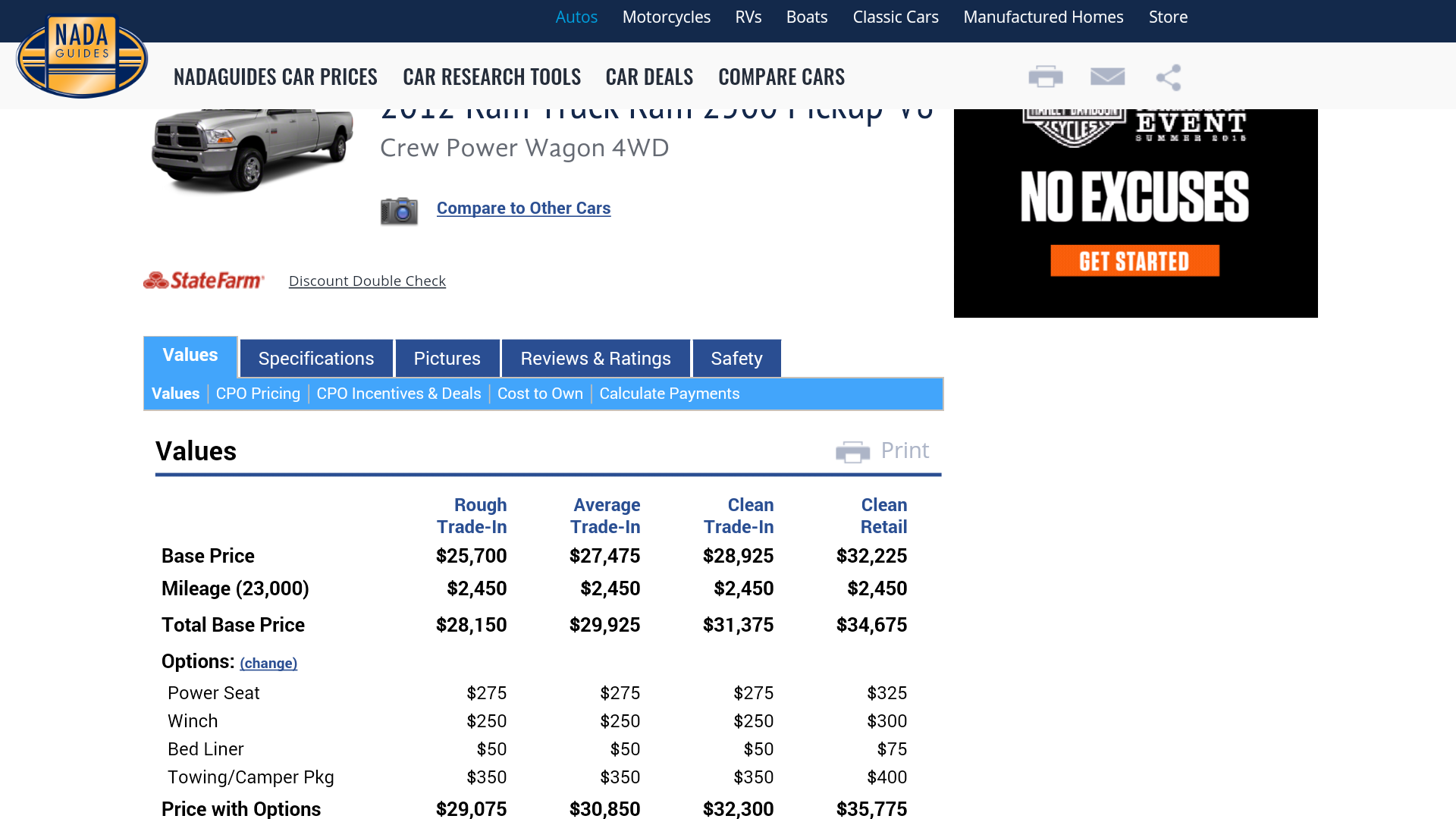The image size is (1456, 819).
Task: Open the silver Ram truck thumbnail
Action: [x=253, y=148]
